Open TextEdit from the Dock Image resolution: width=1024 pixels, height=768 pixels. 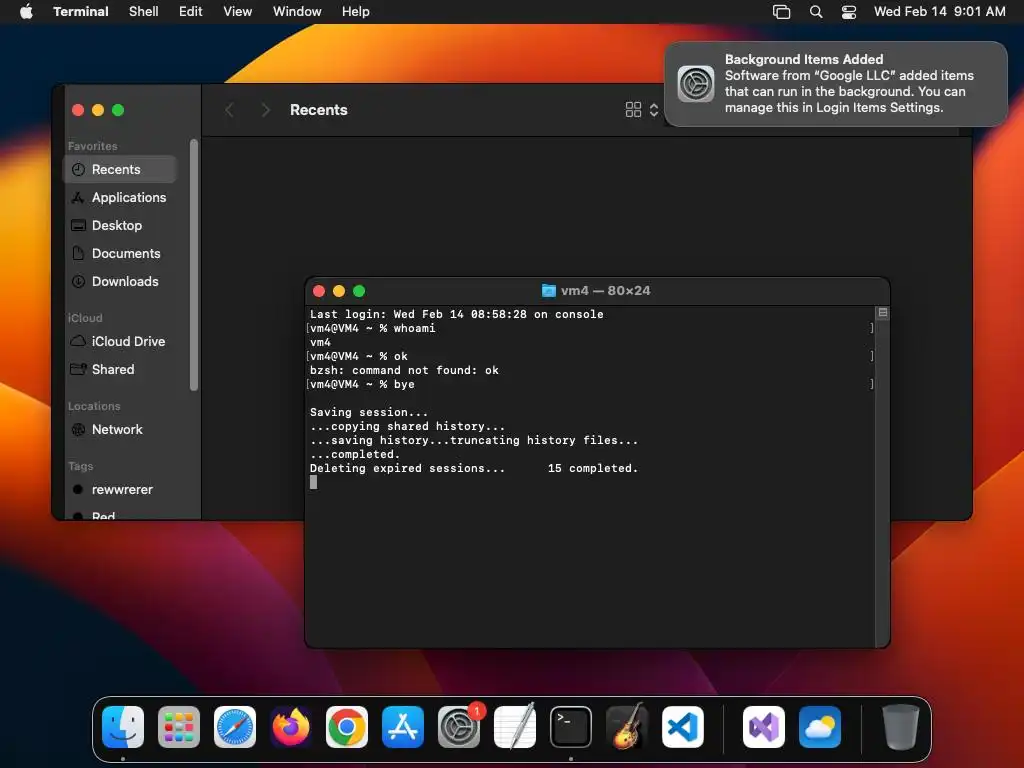pyautogui.click(x=515, y=727)
